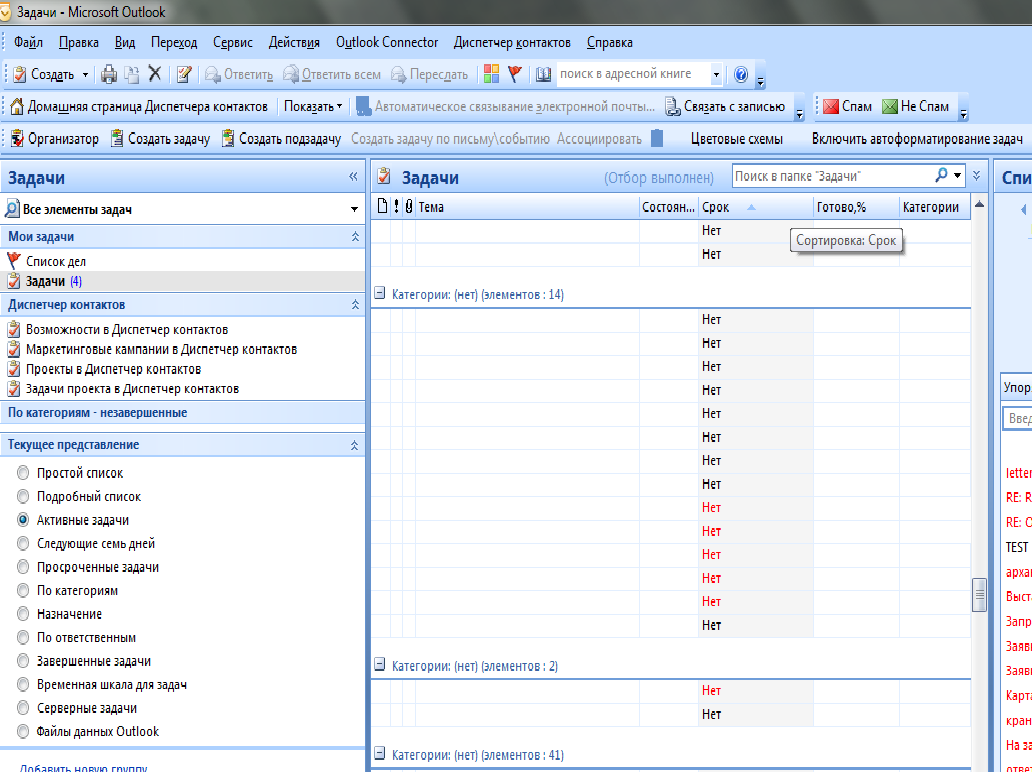Image resolution: width=1032 pixels, height=772 pixels.
Task: Click "Цветовые схемы" in the toolbar
Action: coord(737,139)
